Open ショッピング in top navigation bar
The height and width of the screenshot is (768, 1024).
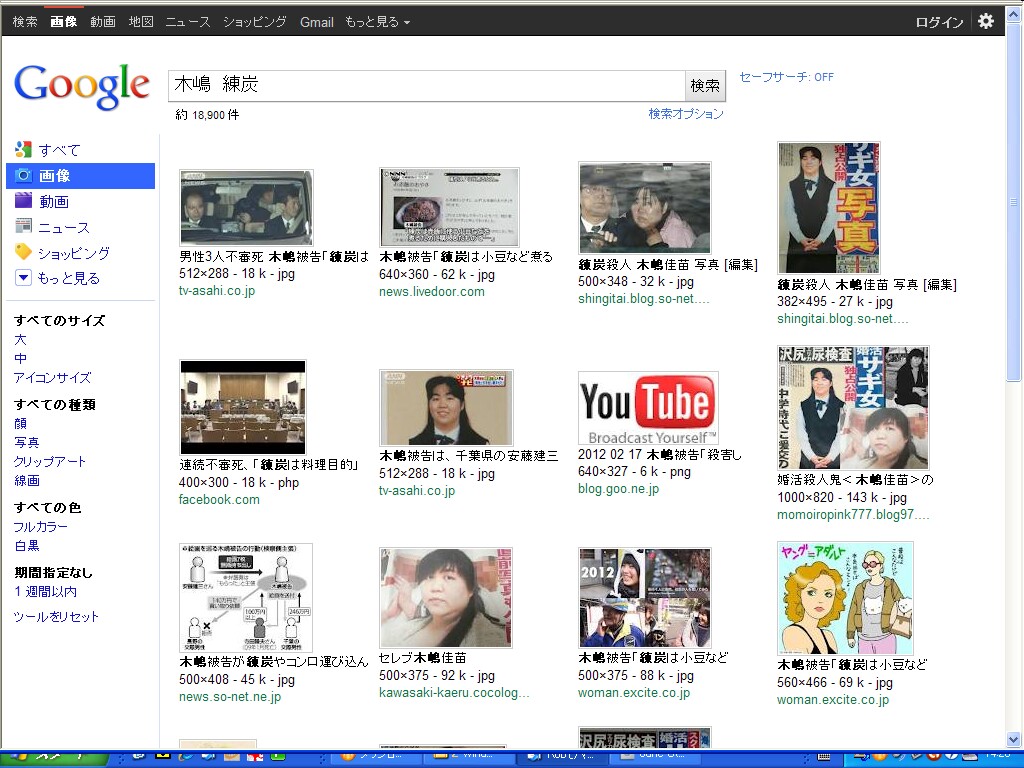point(255,22)
